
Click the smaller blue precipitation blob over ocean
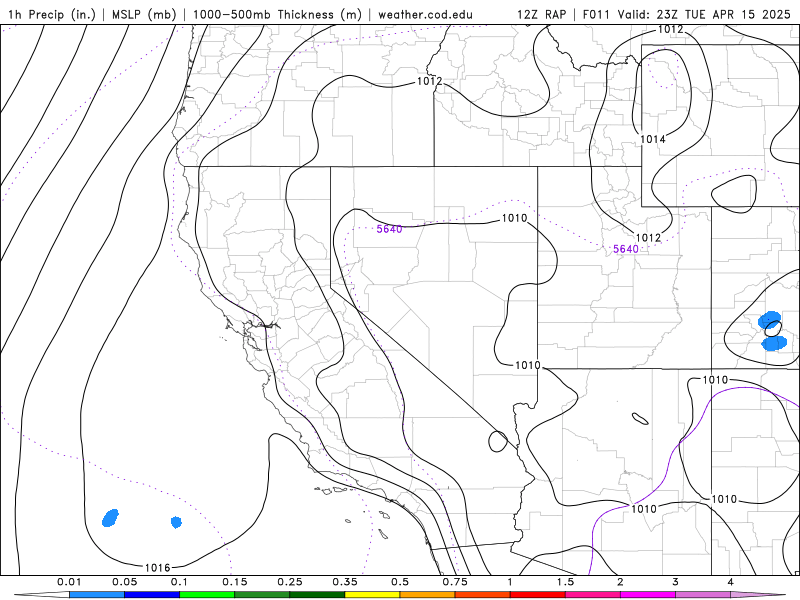(176, 522)
